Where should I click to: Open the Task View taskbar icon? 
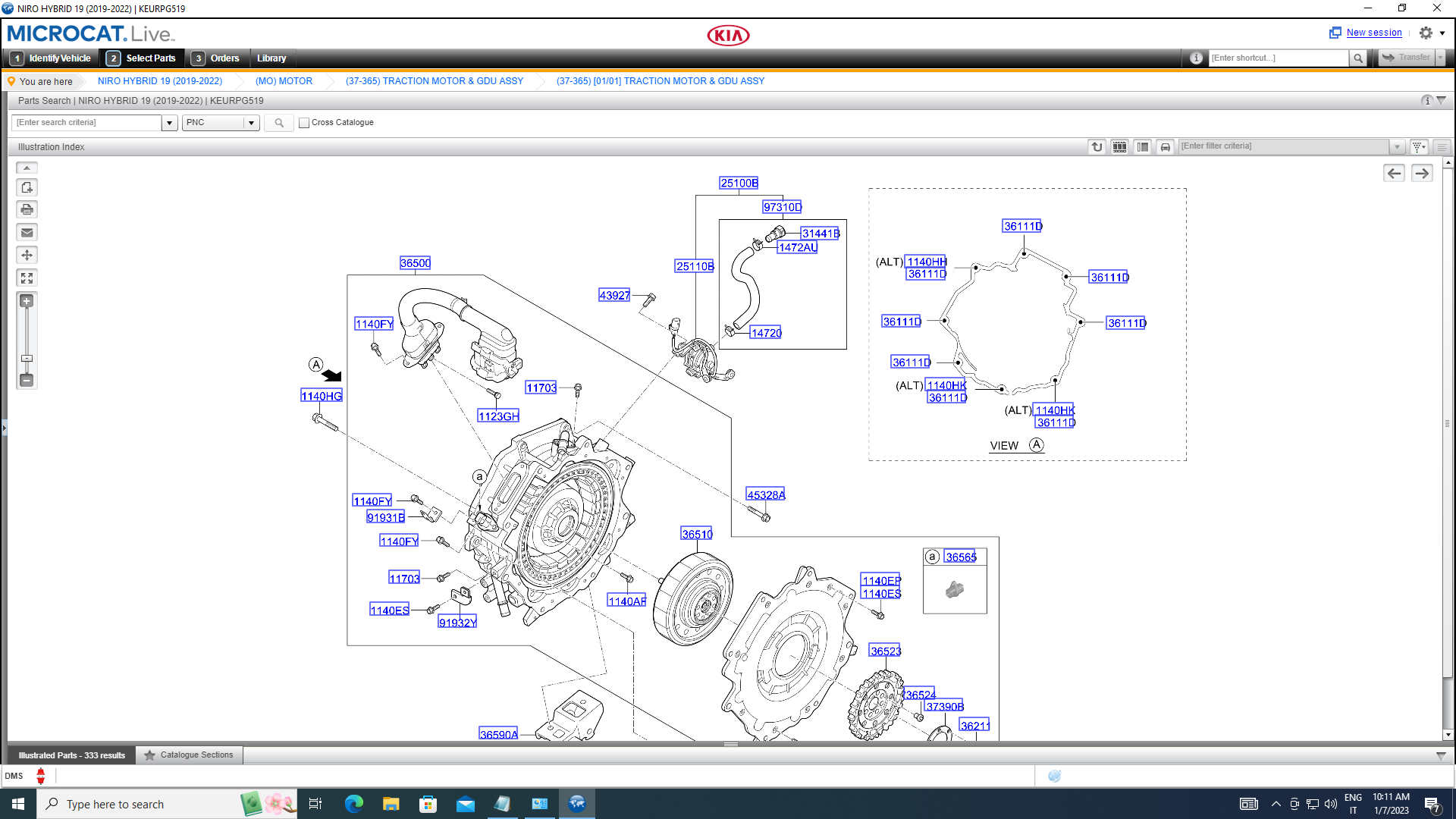click(315, 804)
